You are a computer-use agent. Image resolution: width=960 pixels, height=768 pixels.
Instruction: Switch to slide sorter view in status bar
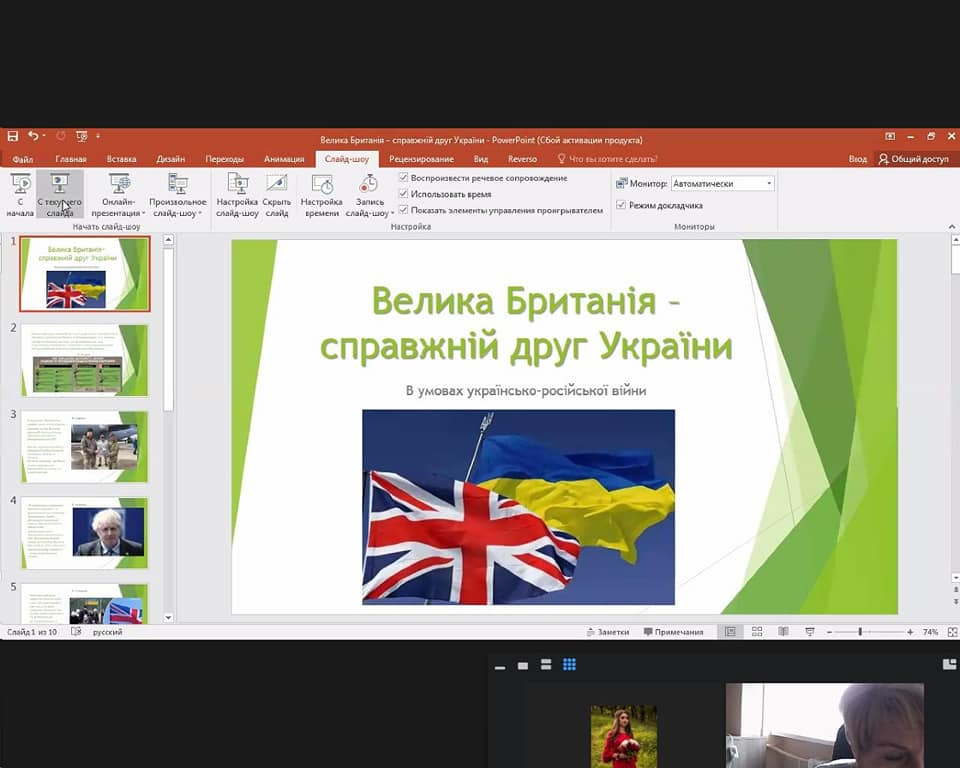click(757, 632)
